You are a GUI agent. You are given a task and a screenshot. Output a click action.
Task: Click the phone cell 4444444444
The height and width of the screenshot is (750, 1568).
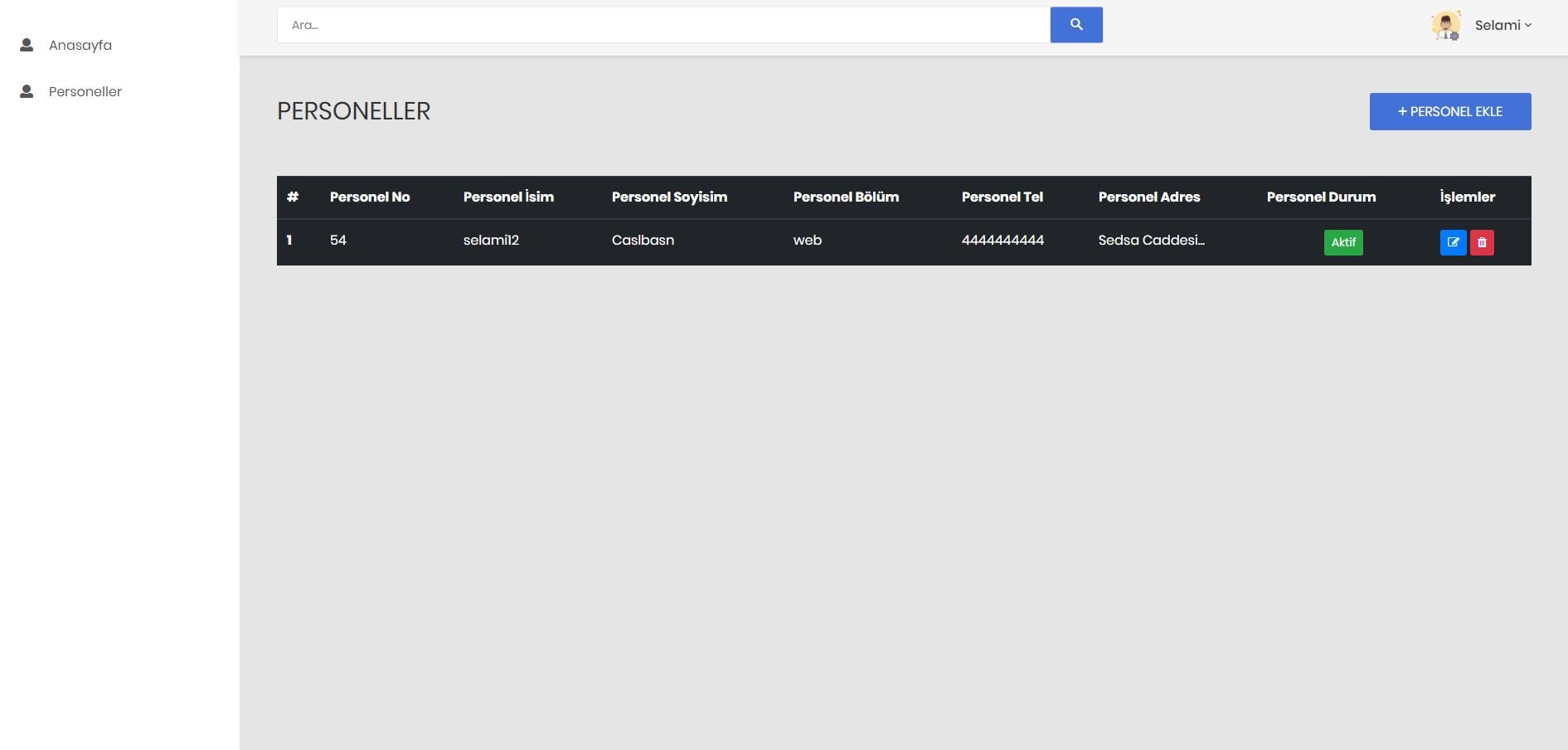1002,240
